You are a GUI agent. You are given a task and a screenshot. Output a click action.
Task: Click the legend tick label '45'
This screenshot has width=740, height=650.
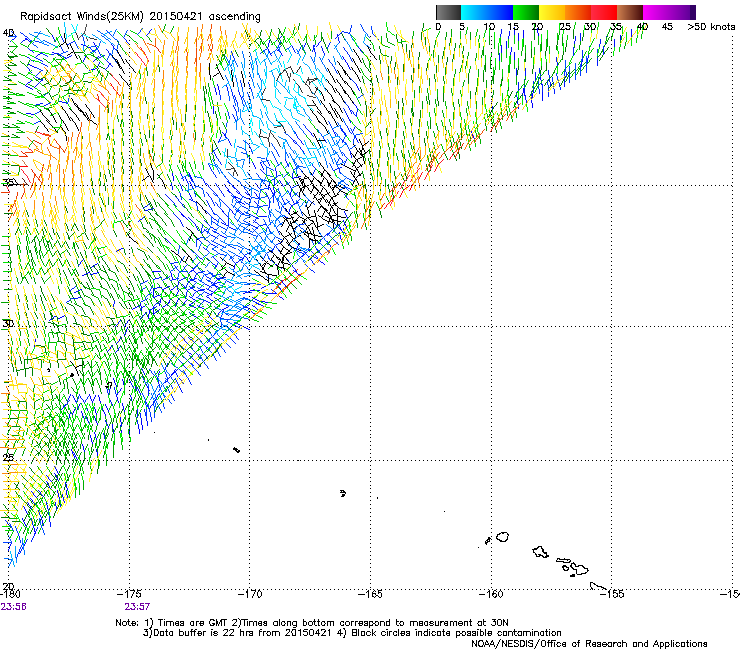click(x=667, y=27)
